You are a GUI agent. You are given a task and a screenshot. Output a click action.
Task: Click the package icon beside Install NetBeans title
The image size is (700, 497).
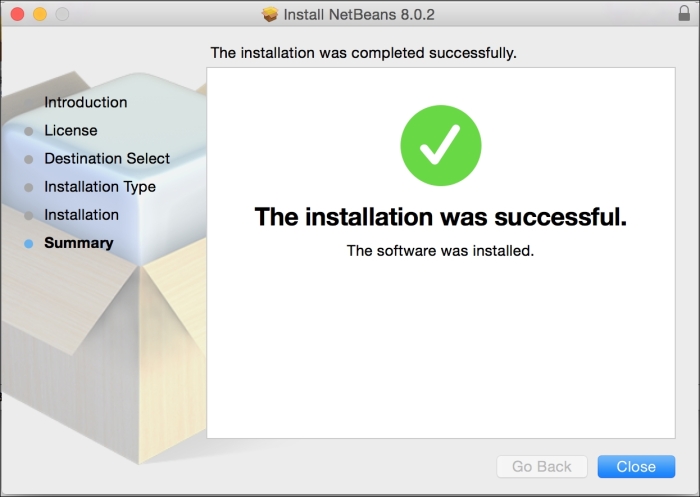tap(270, 14)
